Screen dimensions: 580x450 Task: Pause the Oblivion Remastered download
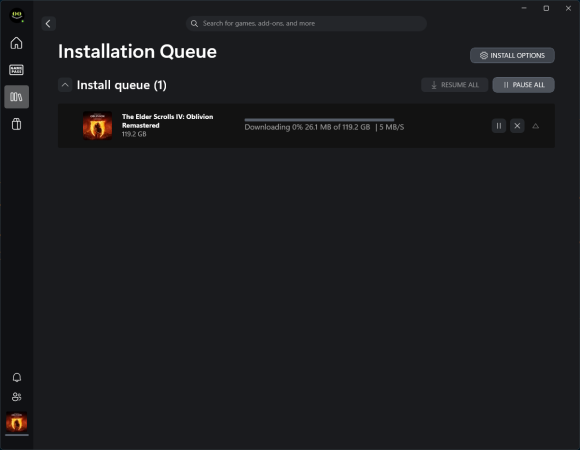pos(499,126)
